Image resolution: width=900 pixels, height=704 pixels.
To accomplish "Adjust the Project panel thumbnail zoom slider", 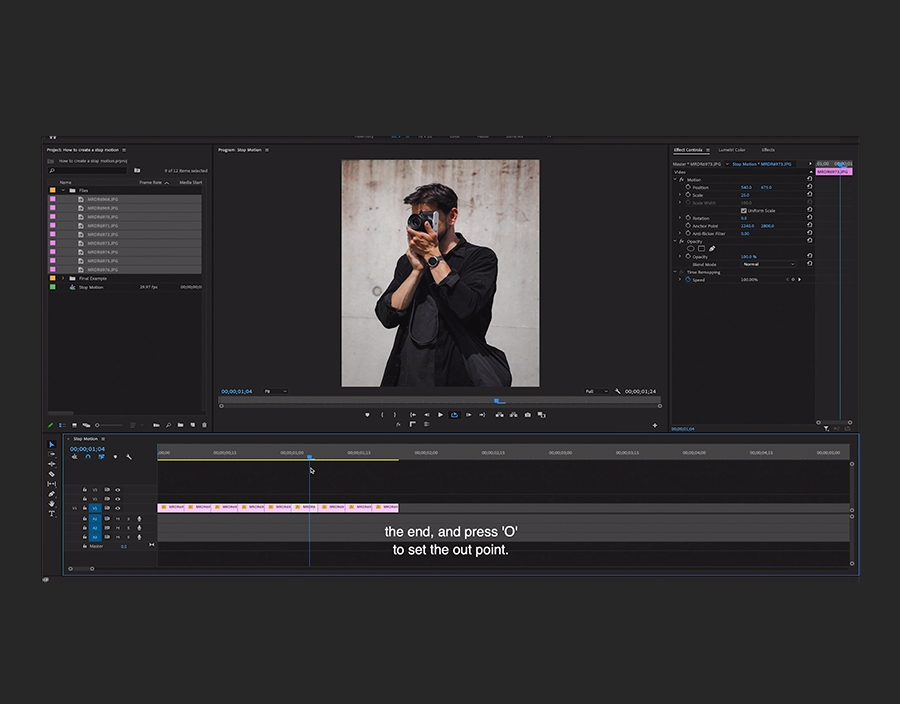I will tap(109, 425).
